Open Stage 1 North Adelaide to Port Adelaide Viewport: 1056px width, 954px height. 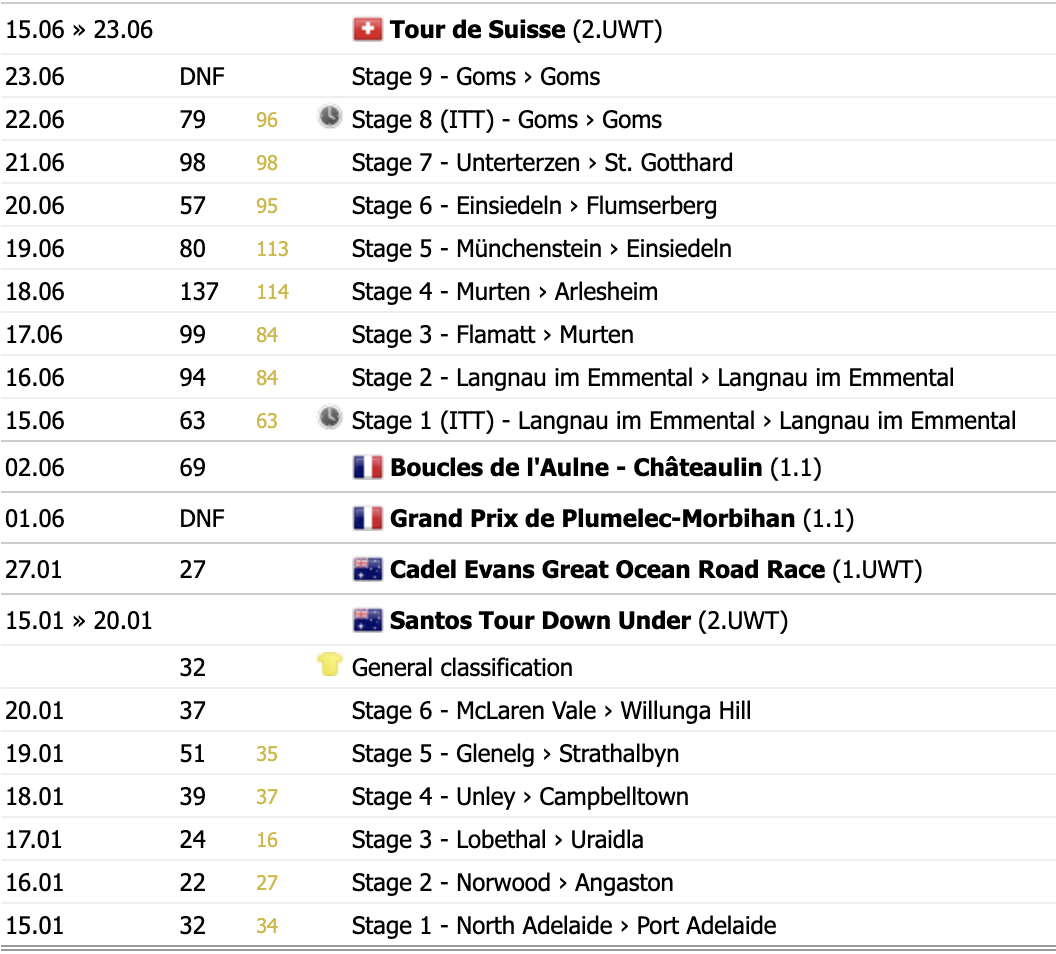pyautogui.click(x=564, y=926)
